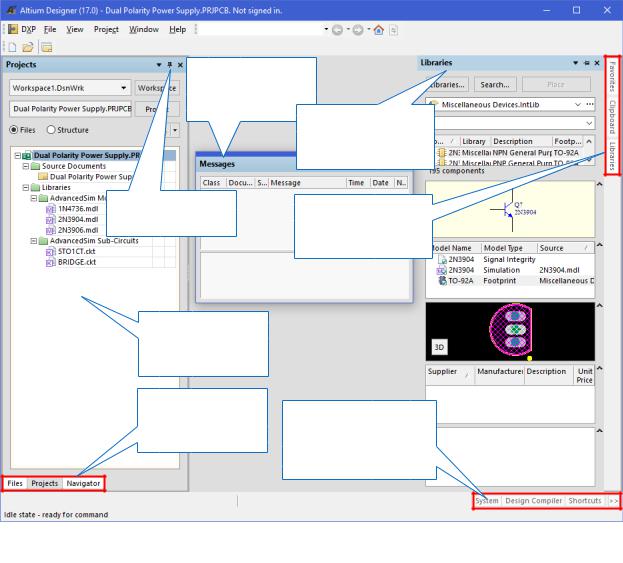Screen dimensions: 623x563
Task: Go to the Home page icon
Action: tap(379, 30)
